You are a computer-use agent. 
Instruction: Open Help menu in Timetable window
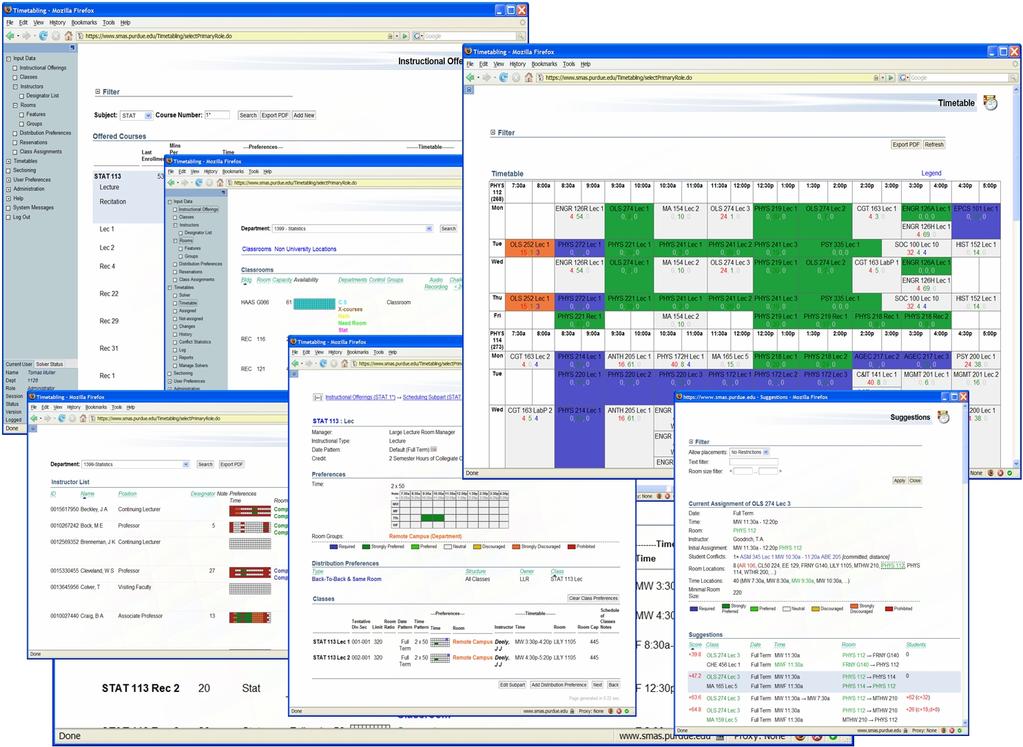585,64
